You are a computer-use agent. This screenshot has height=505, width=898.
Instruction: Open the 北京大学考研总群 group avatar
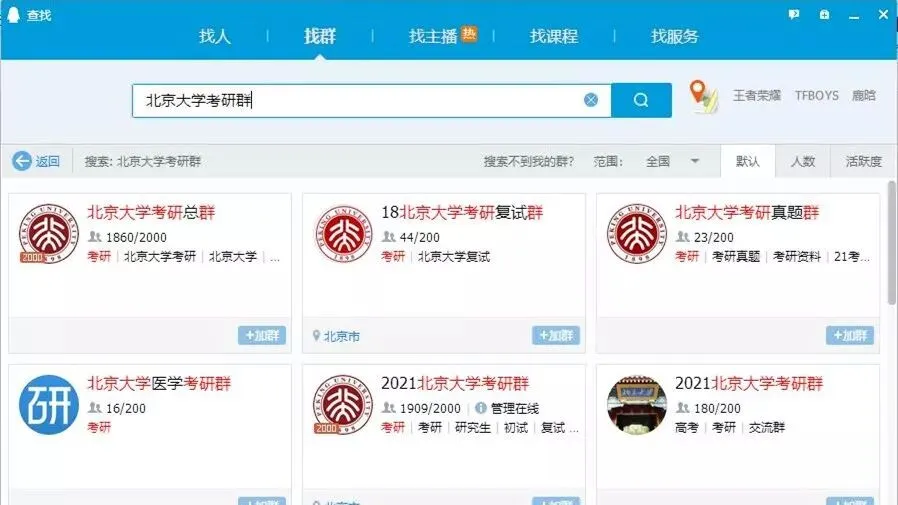48,233
